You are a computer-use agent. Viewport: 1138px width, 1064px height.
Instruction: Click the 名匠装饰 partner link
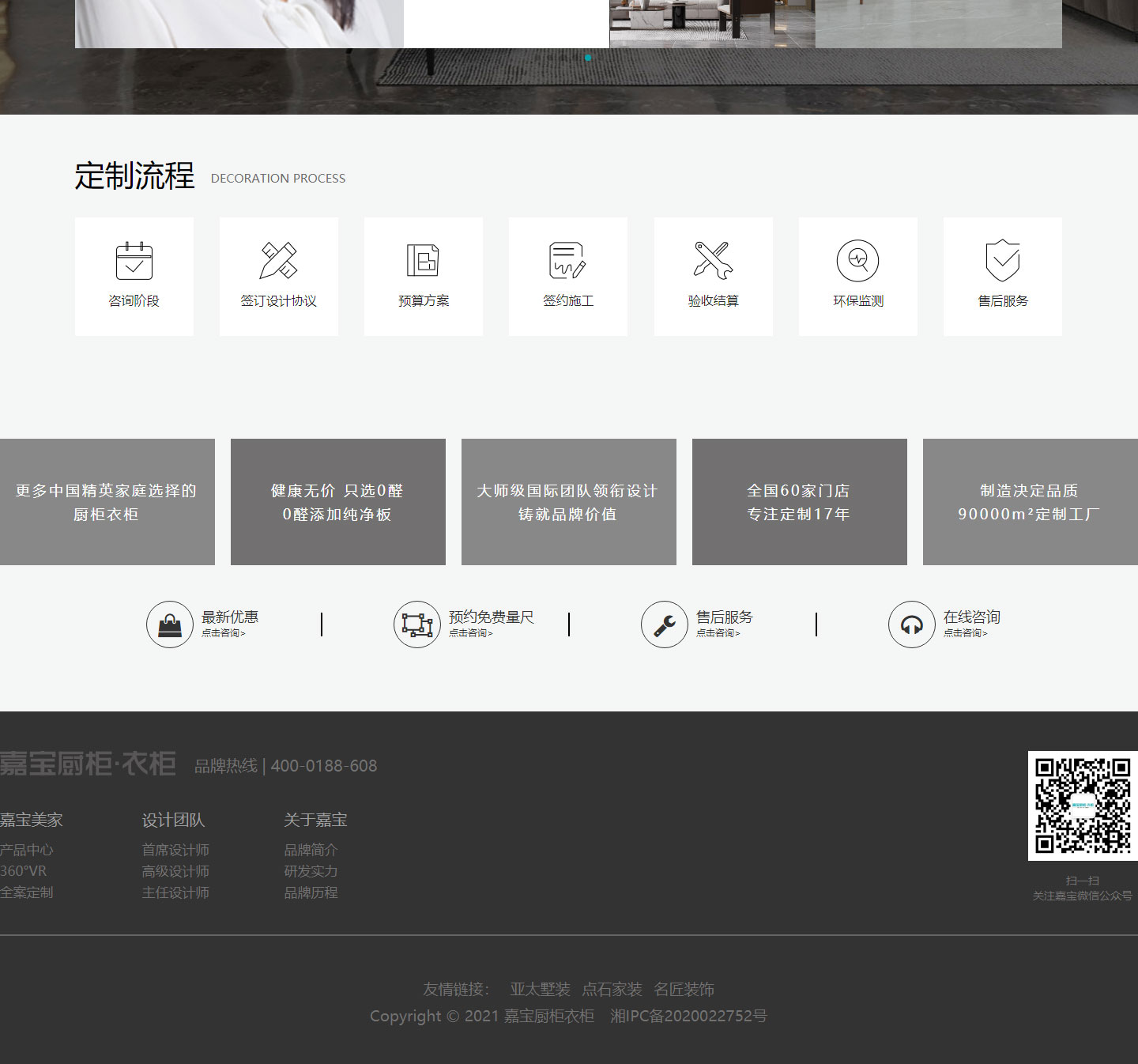[684, 990]
